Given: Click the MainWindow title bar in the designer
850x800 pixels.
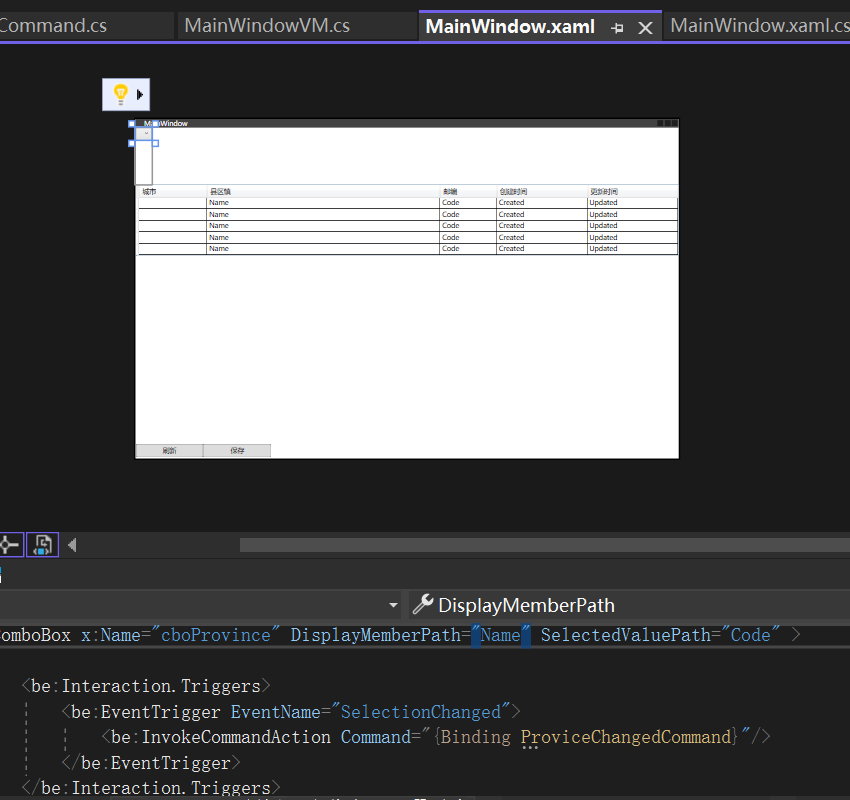Looking at the screenshot, I should [407, 124].
